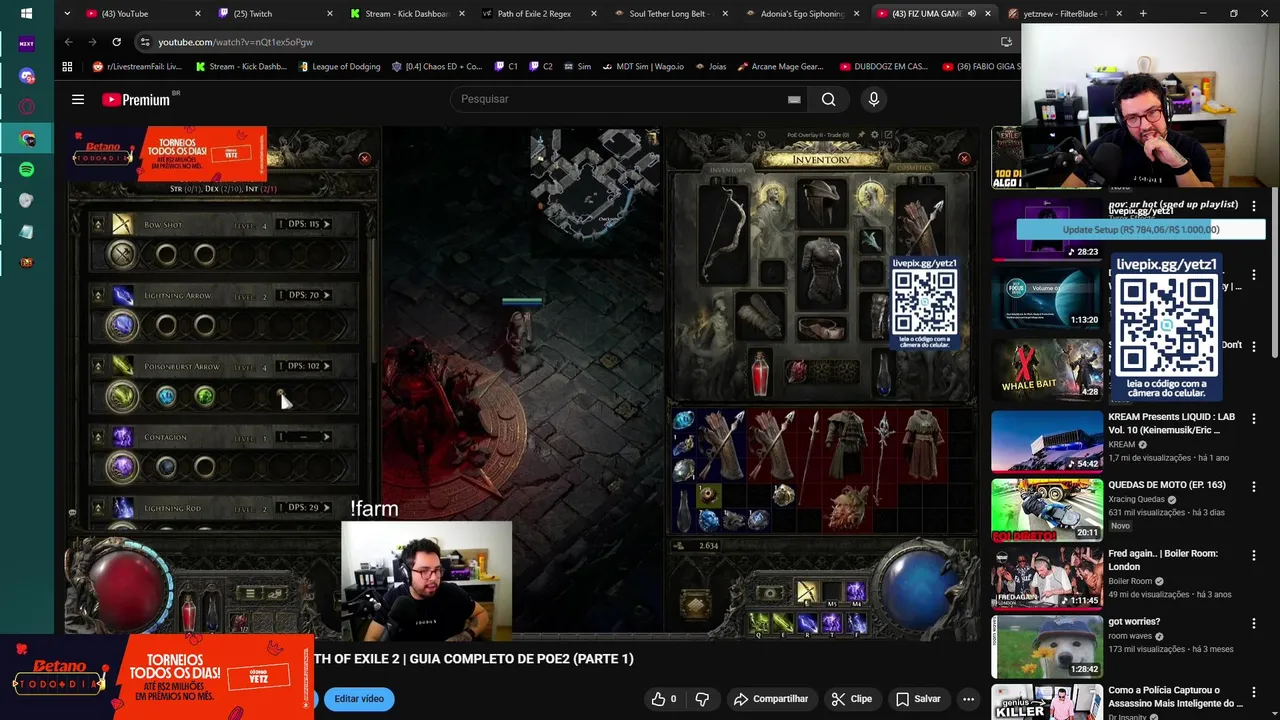Open site info icon in address bar
Screen dimensions: 1280x720
pyautogui.click(x=145, y=42)
